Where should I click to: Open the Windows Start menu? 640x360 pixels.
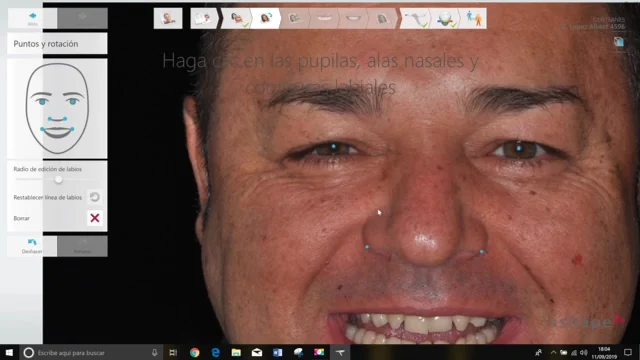coord(9,353)
